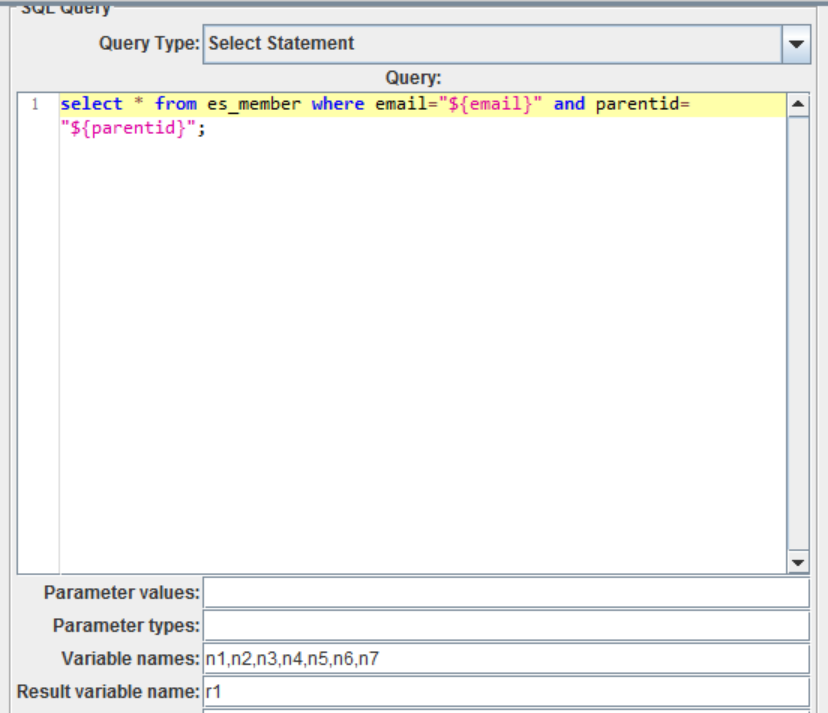
Task: Click the Variable names field containing n1,n2,n3
Action: pyautogui.click(x=506, y=659)
